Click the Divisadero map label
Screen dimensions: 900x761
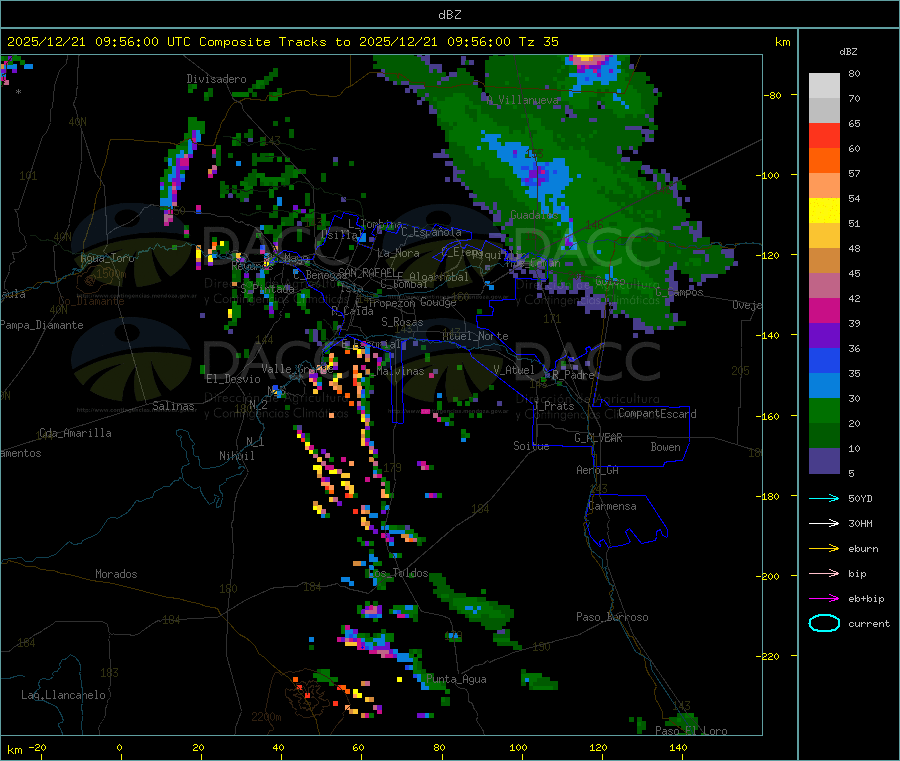coord(216,79)
